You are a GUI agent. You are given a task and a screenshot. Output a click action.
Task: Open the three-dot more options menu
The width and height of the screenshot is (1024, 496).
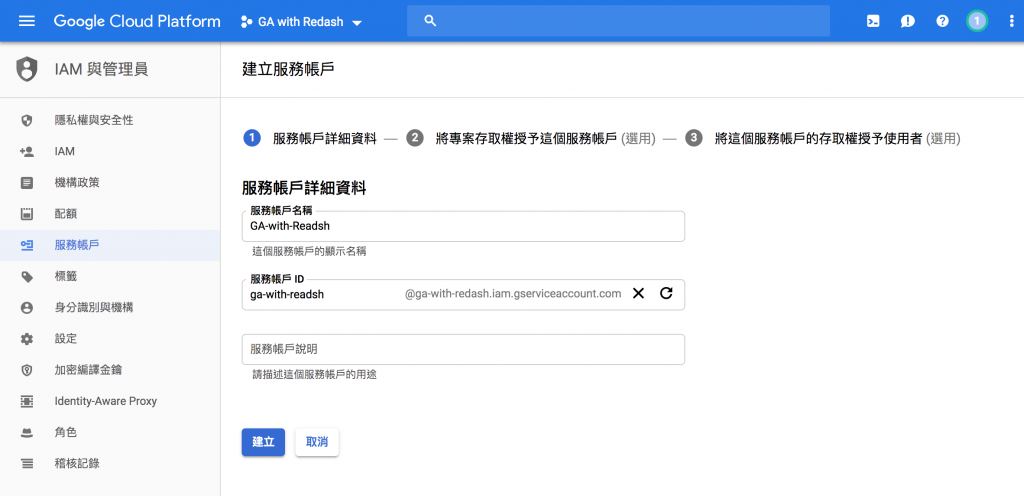(x=1012, y=21)
